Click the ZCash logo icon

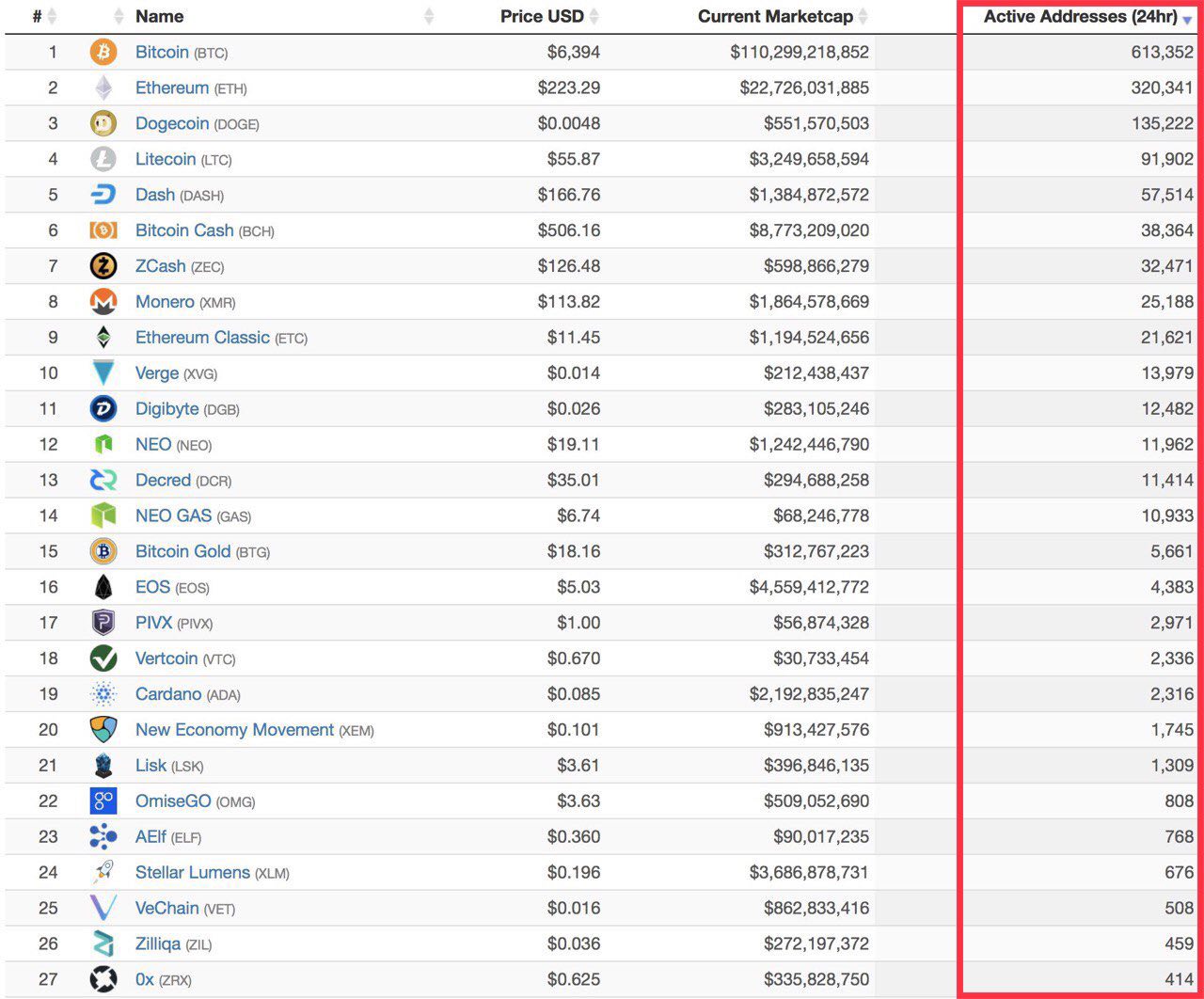coord(103,266)
